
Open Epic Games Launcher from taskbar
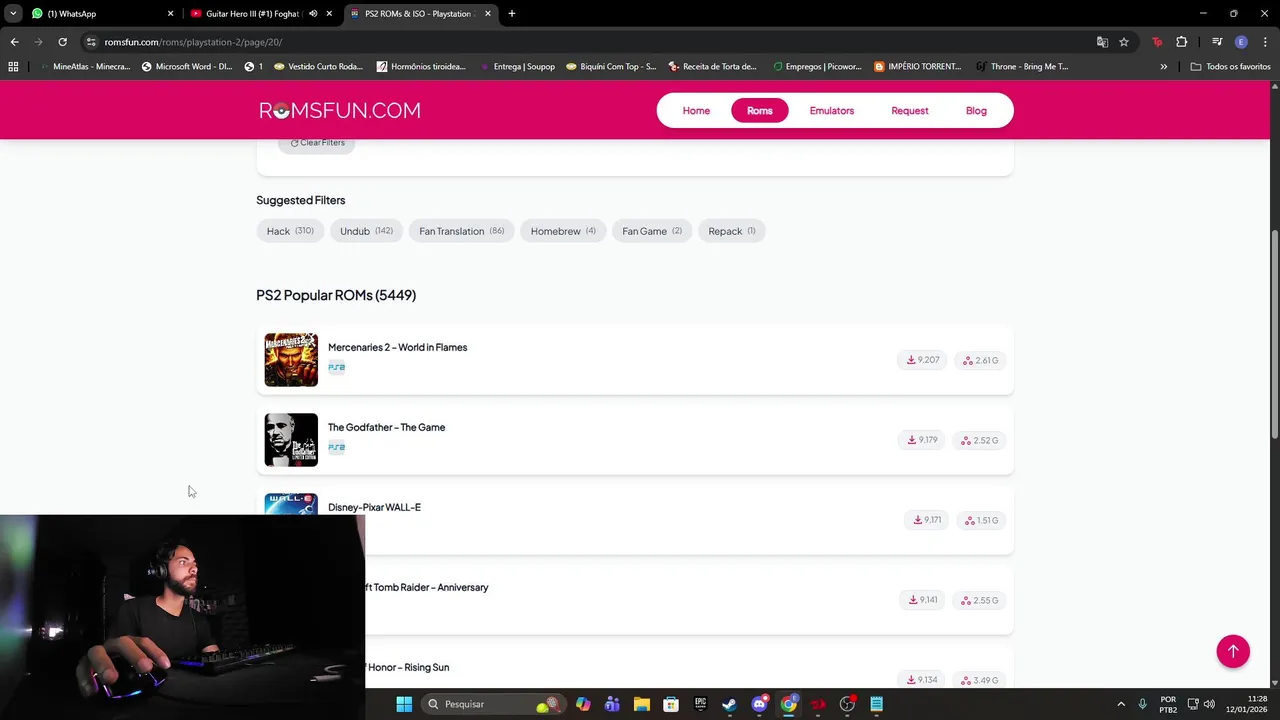pyautogui.click(x=700, y=704)
